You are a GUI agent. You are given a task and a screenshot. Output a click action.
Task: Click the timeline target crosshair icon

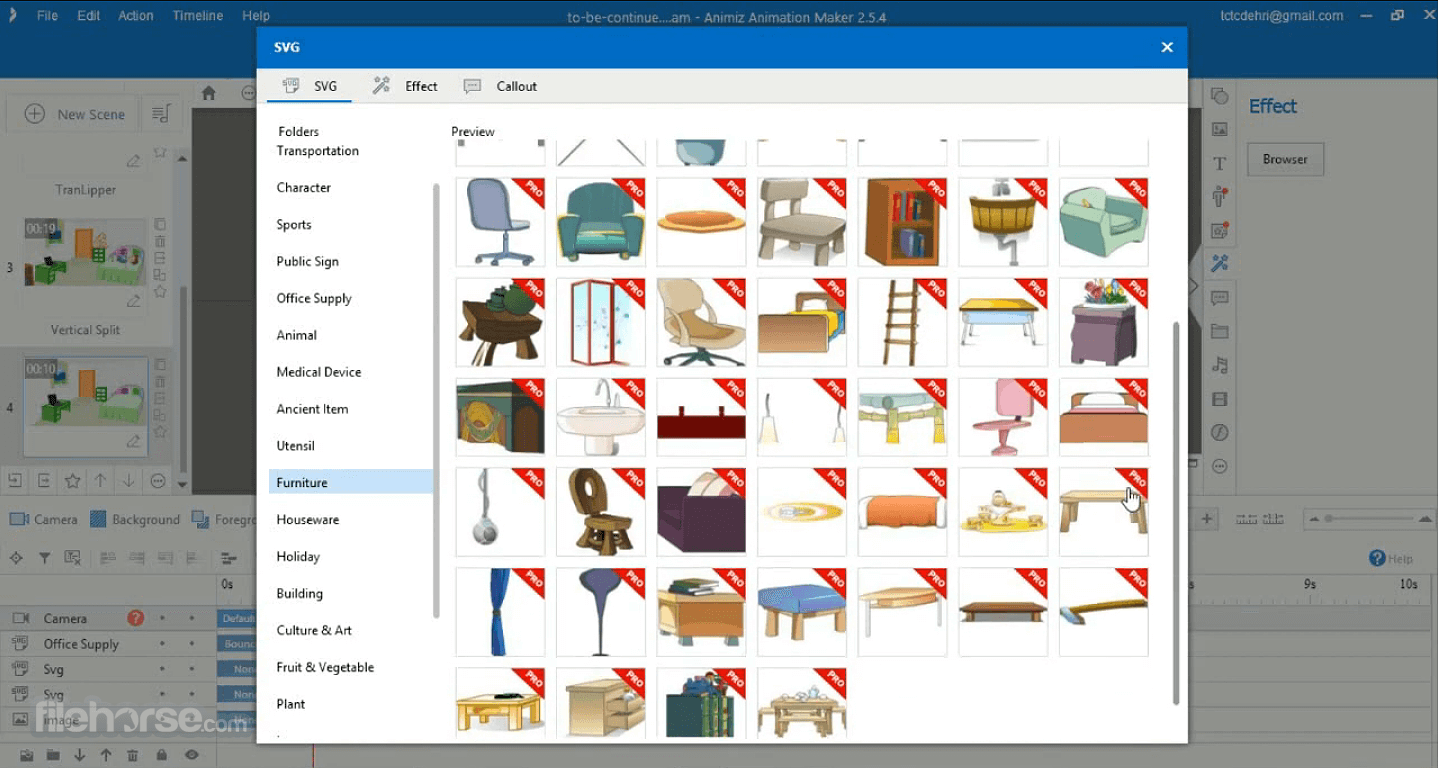(x=15, y=558)
